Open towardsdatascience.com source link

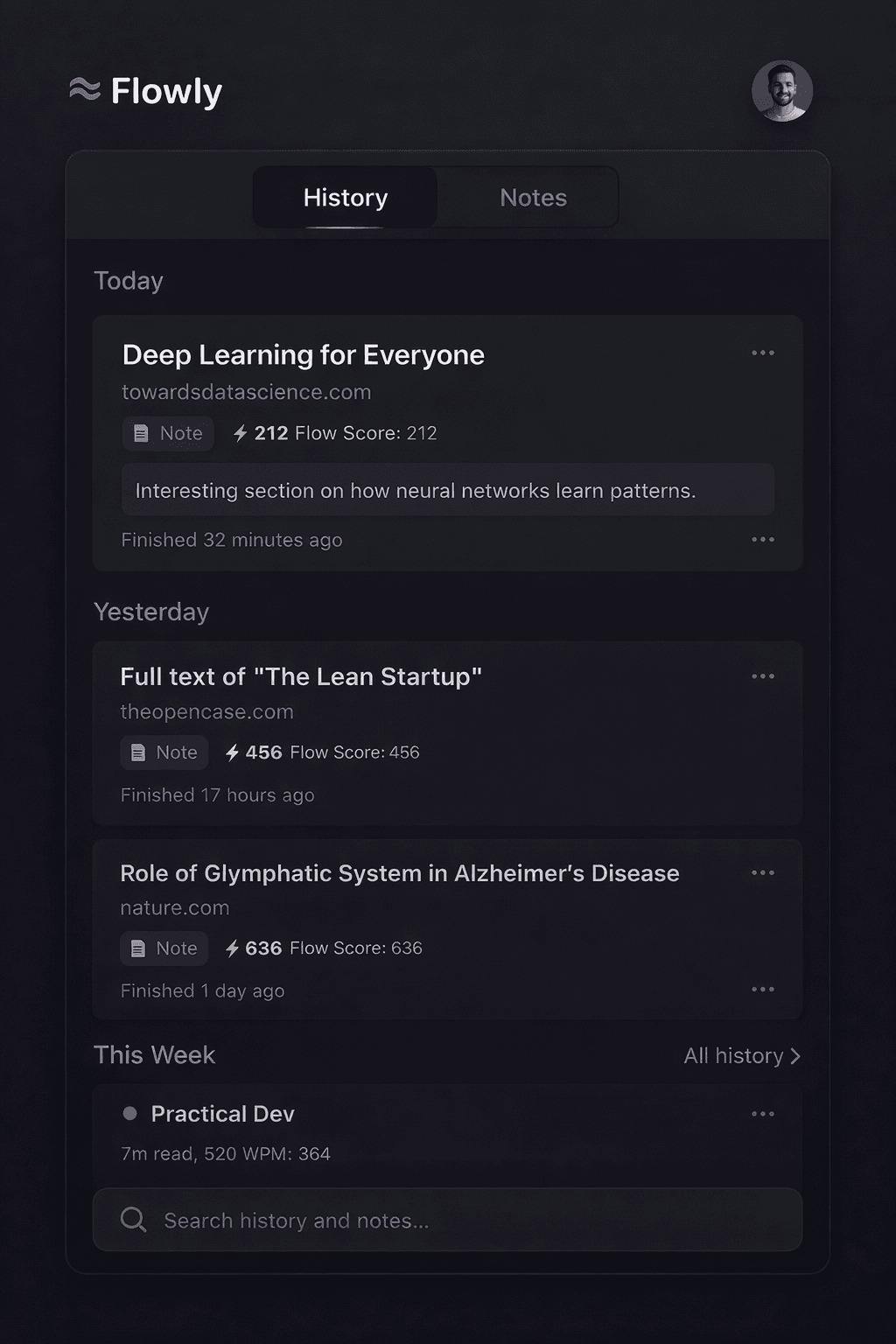tap(246, 392)
